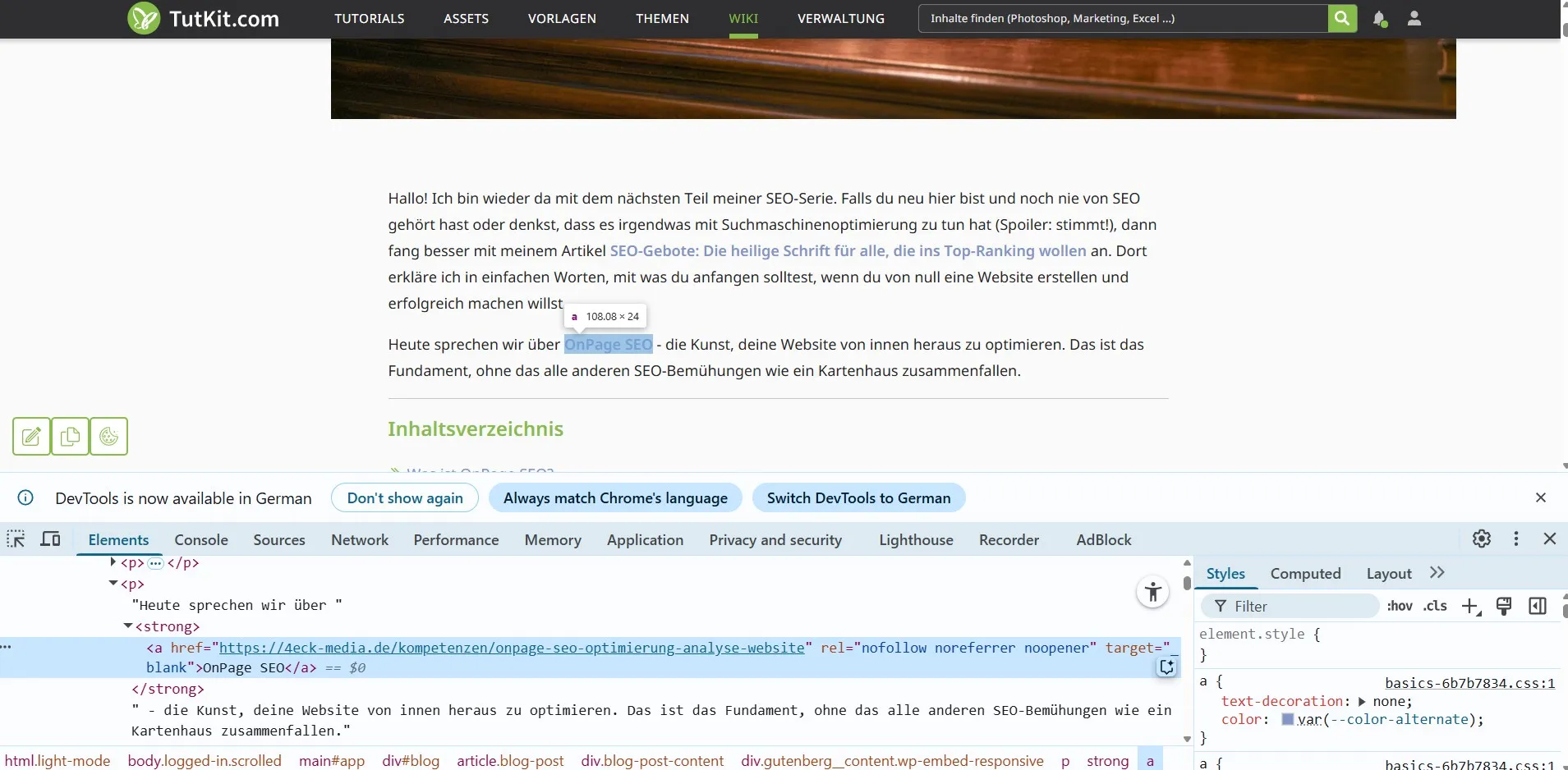Open the VORLAGEN navigation menu
The width and height of the screenshot is (1568, 770).
(562, 18)
